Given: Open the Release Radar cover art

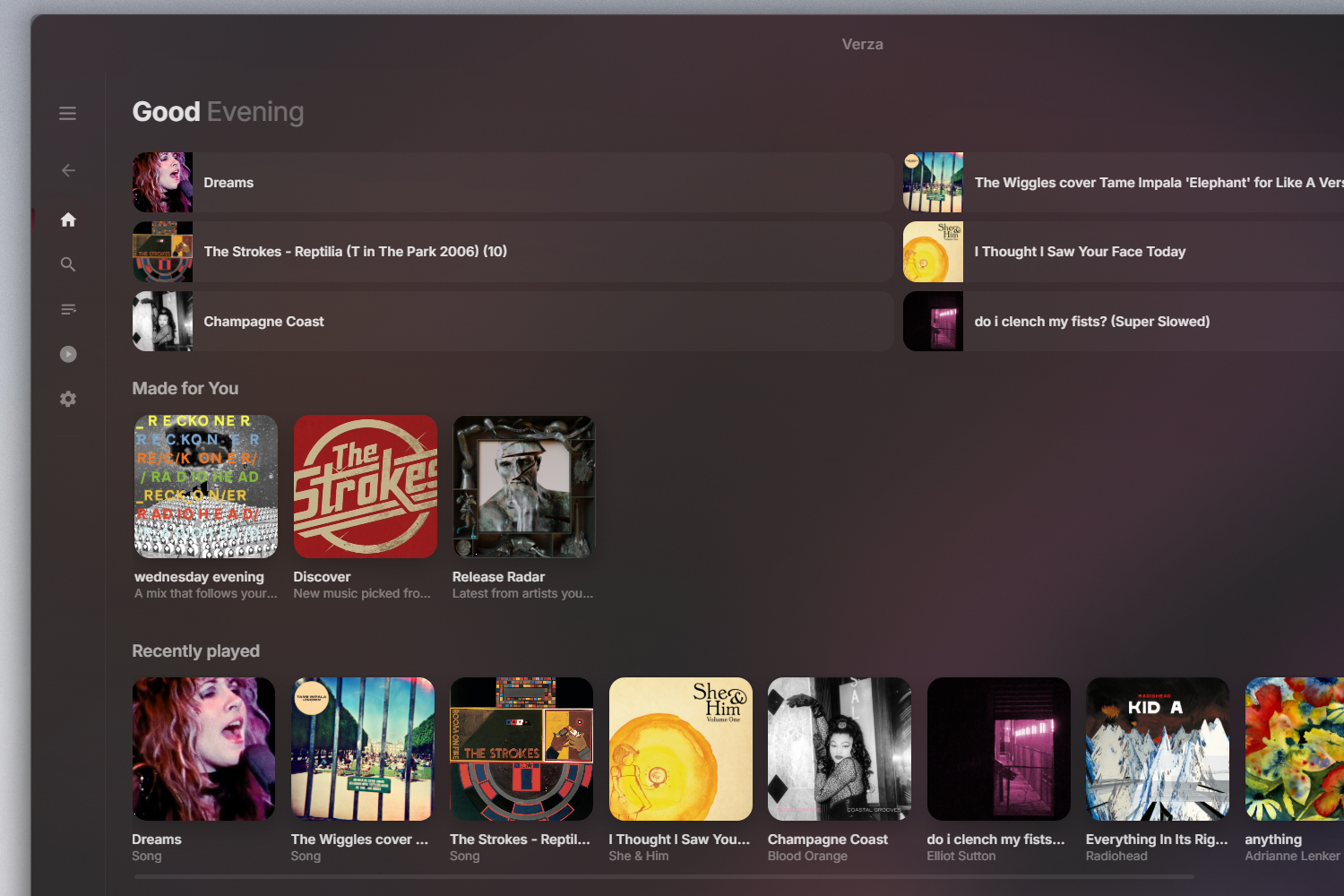Looking at the screenshot, I should coord(524,487).
